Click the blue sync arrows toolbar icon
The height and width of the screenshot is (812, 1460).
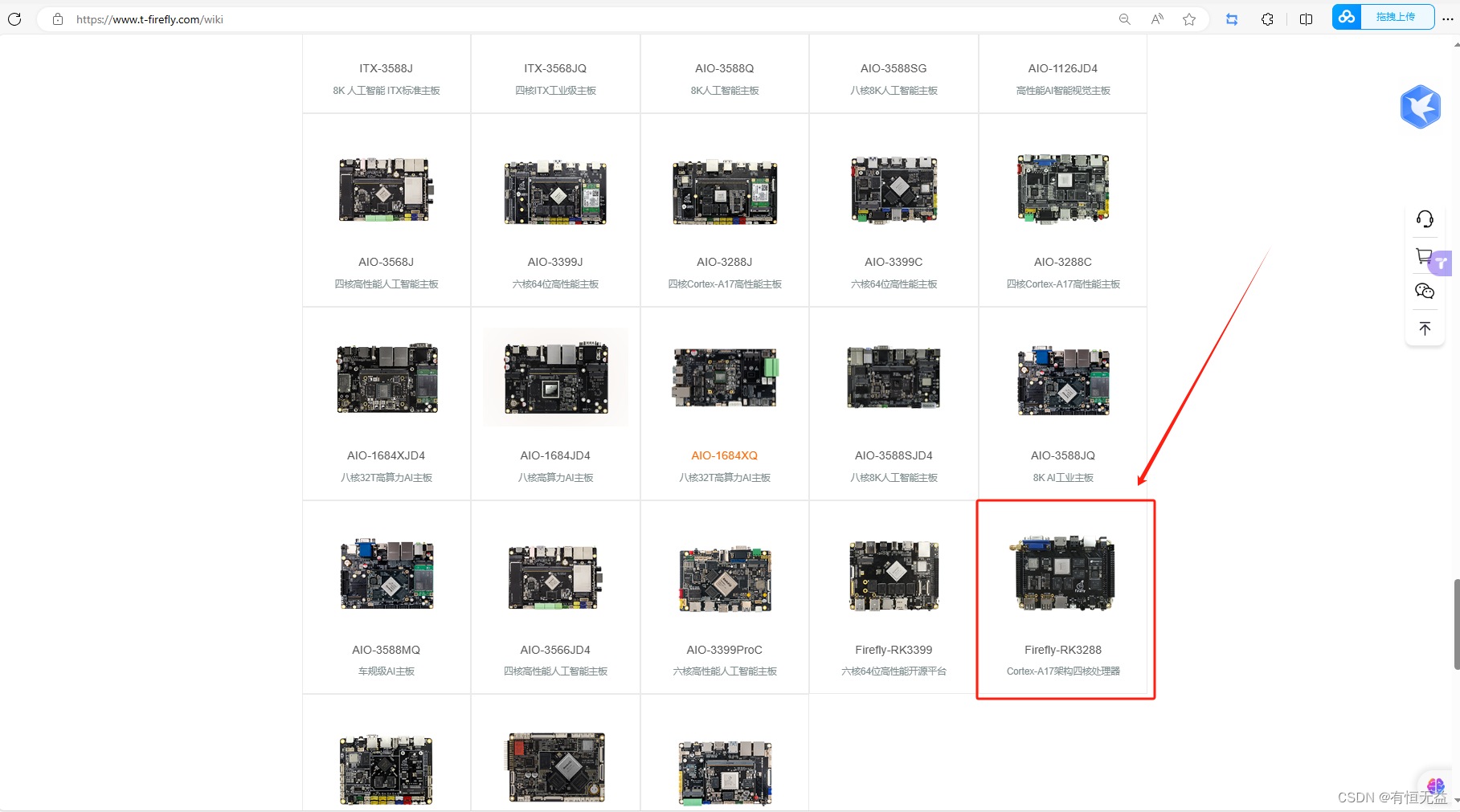point(1232,19)
